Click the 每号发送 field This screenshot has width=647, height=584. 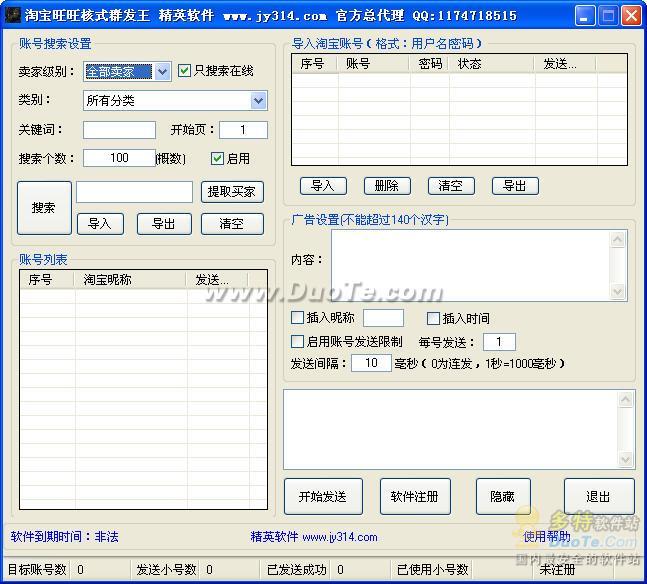pos(499,342)
